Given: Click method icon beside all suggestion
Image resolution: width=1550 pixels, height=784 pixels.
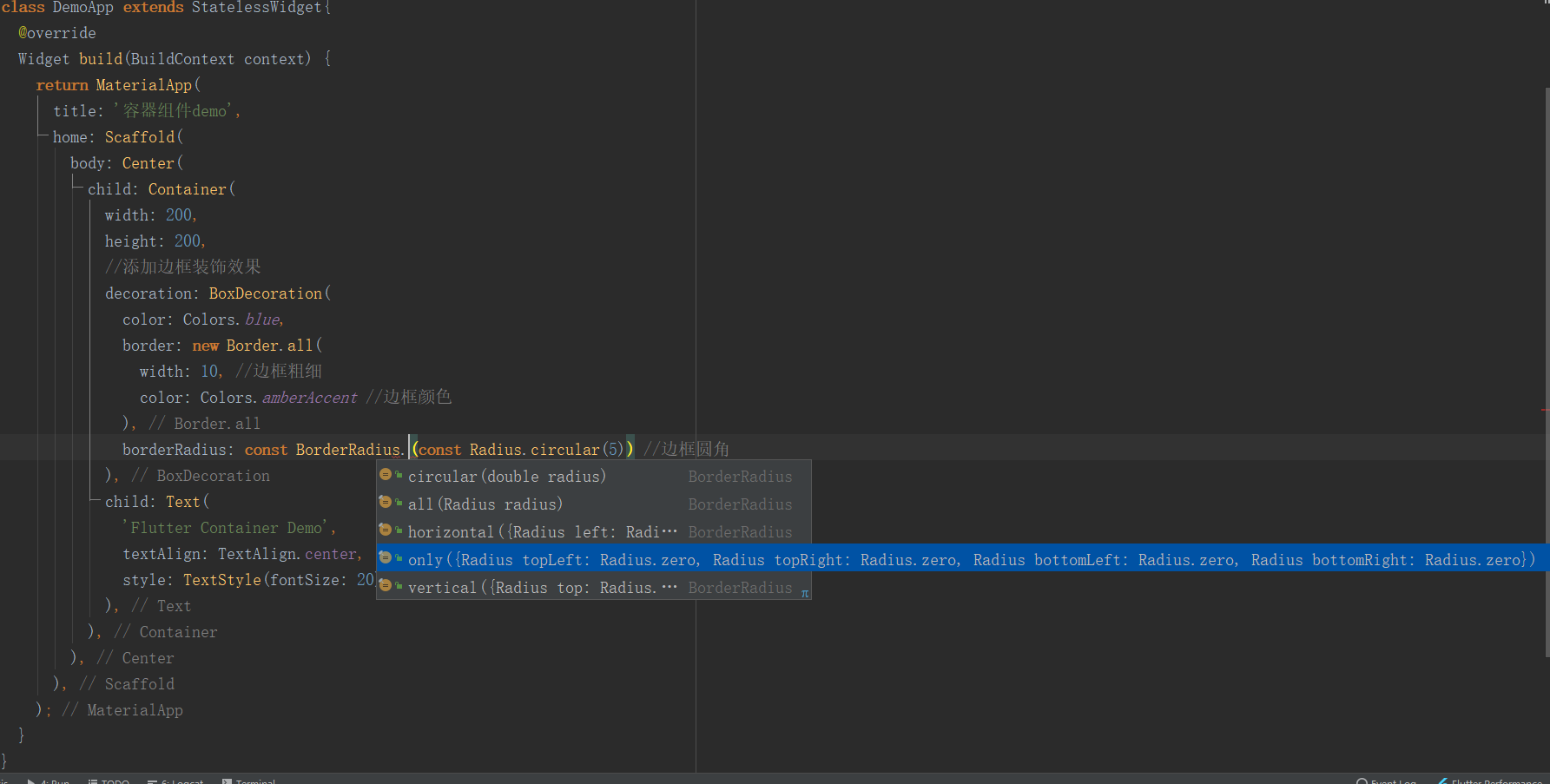Looking at the screenshot, I should coord(386,503).
